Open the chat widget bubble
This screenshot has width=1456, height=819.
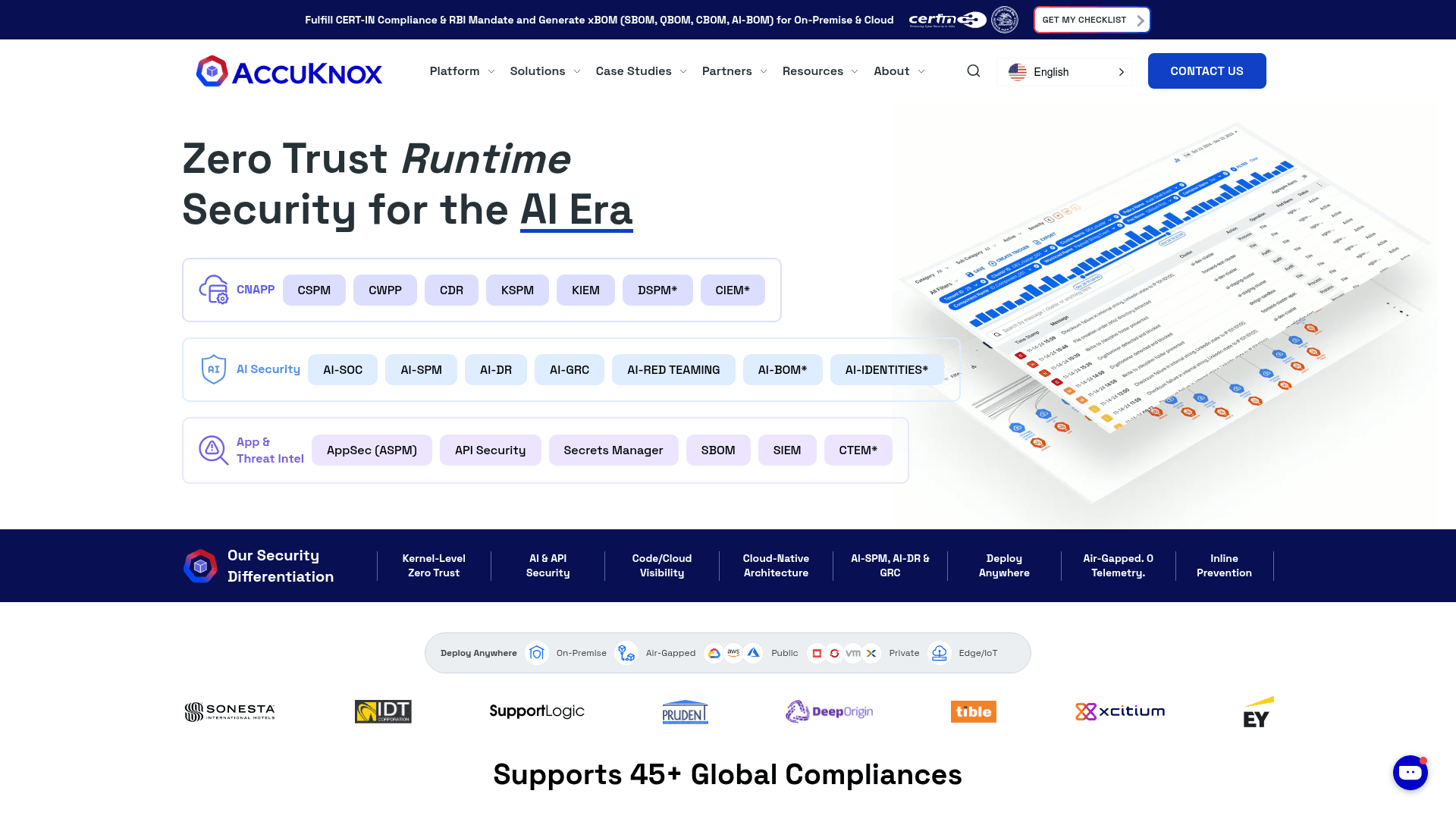coord(1410,773)
